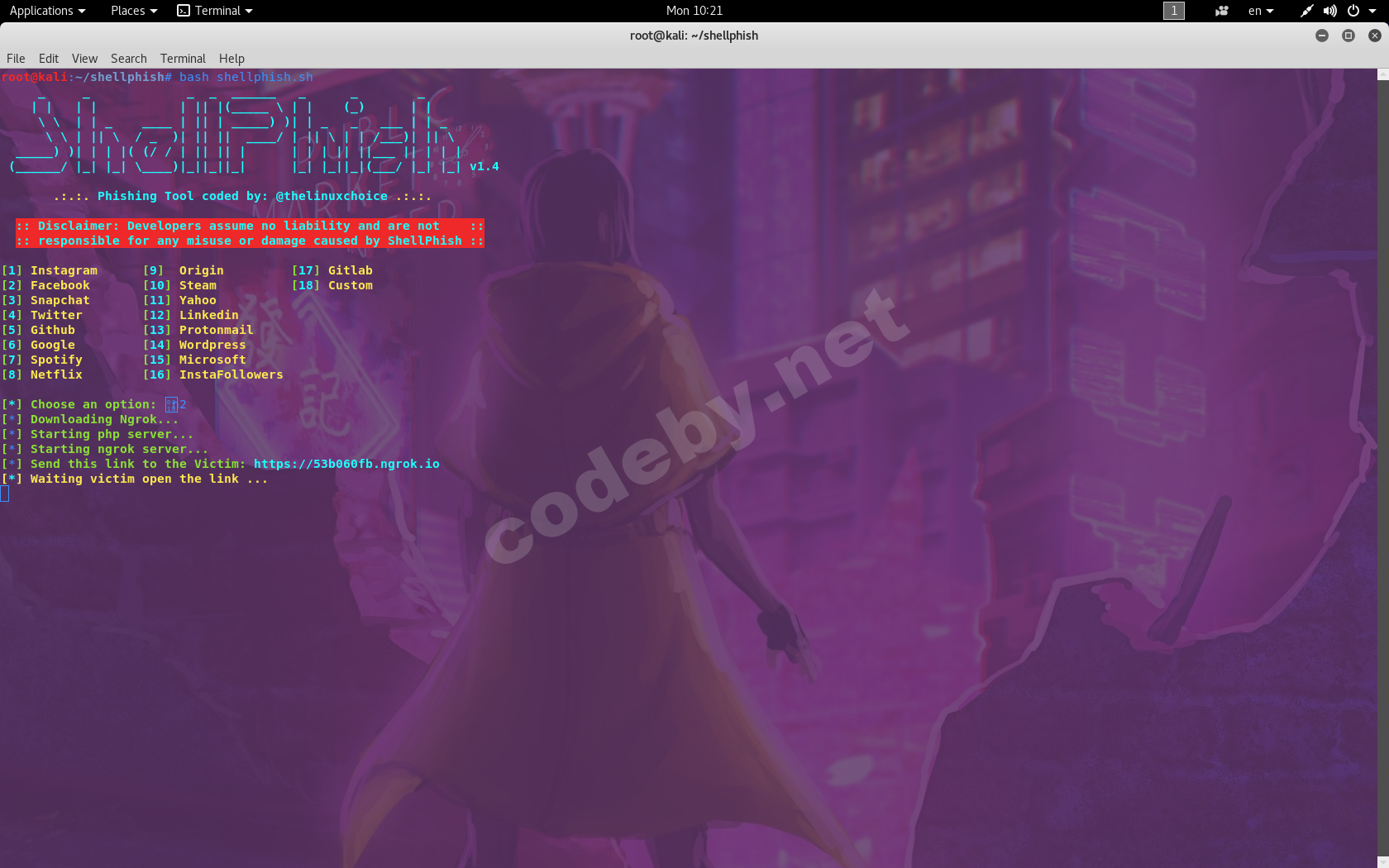
Task: Click the command text 'bash shellphish.sh'
Action: (246, 77)
